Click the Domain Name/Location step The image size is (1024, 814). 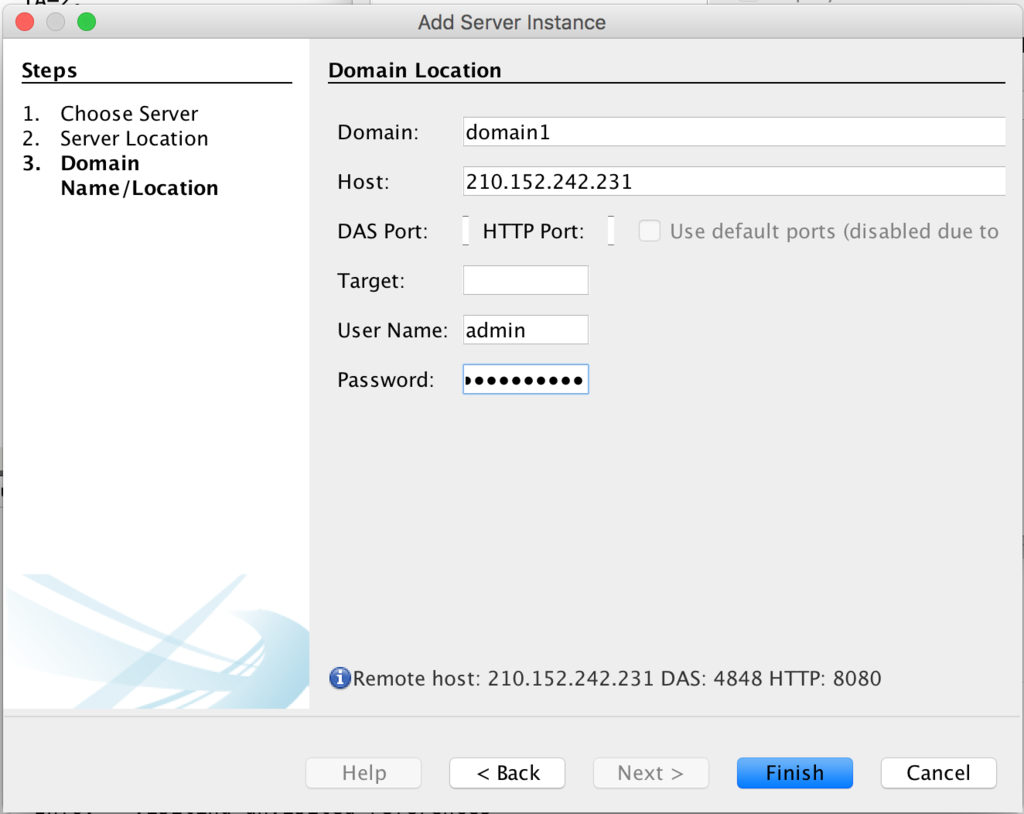point(139,175)
